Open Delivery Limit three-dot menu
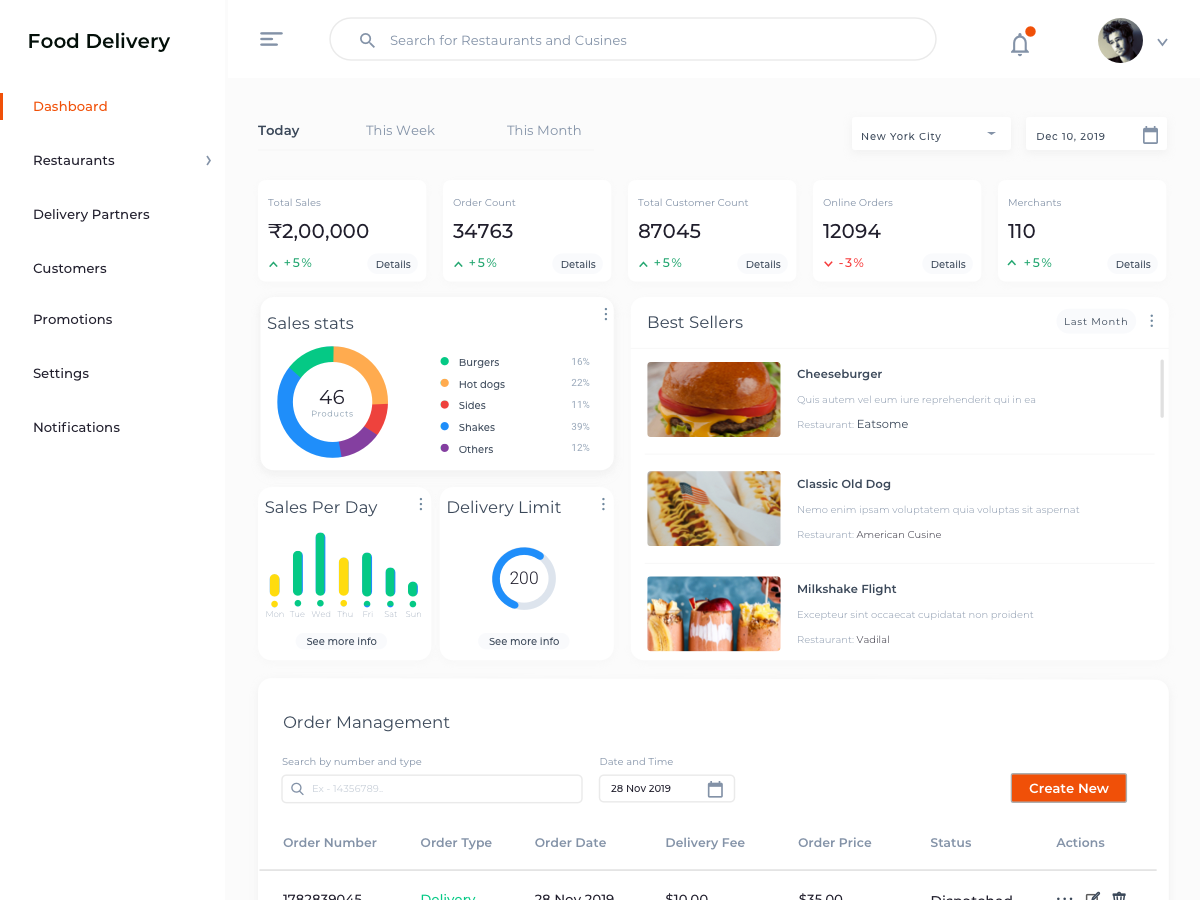 click(x=603, y=505)
